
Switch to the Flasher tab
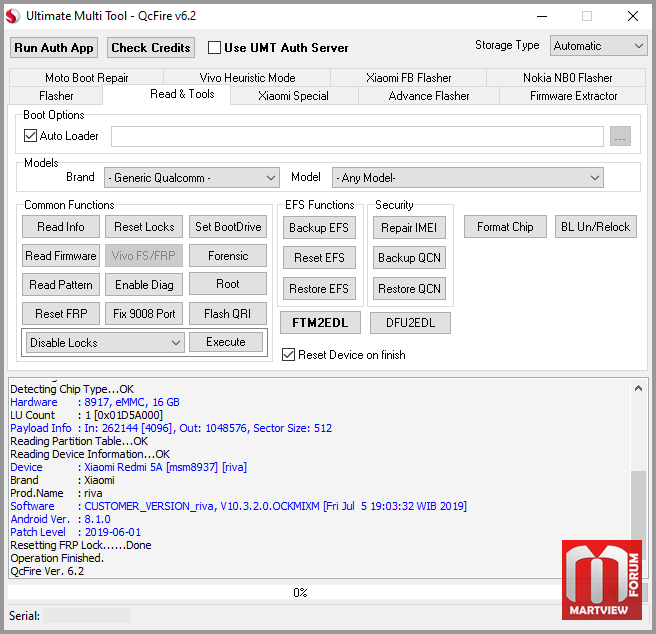(56, 96)
